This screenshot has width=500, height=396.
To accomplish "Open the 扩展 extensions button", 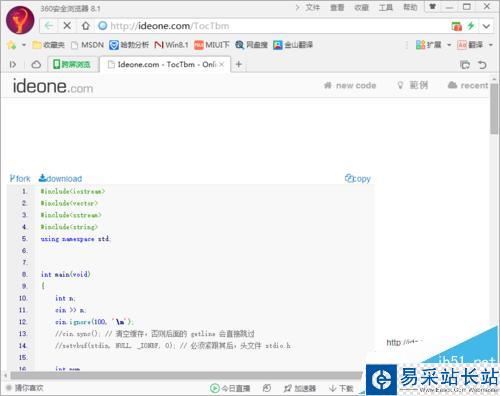I will pyautogui.click(x=429, y=45).
